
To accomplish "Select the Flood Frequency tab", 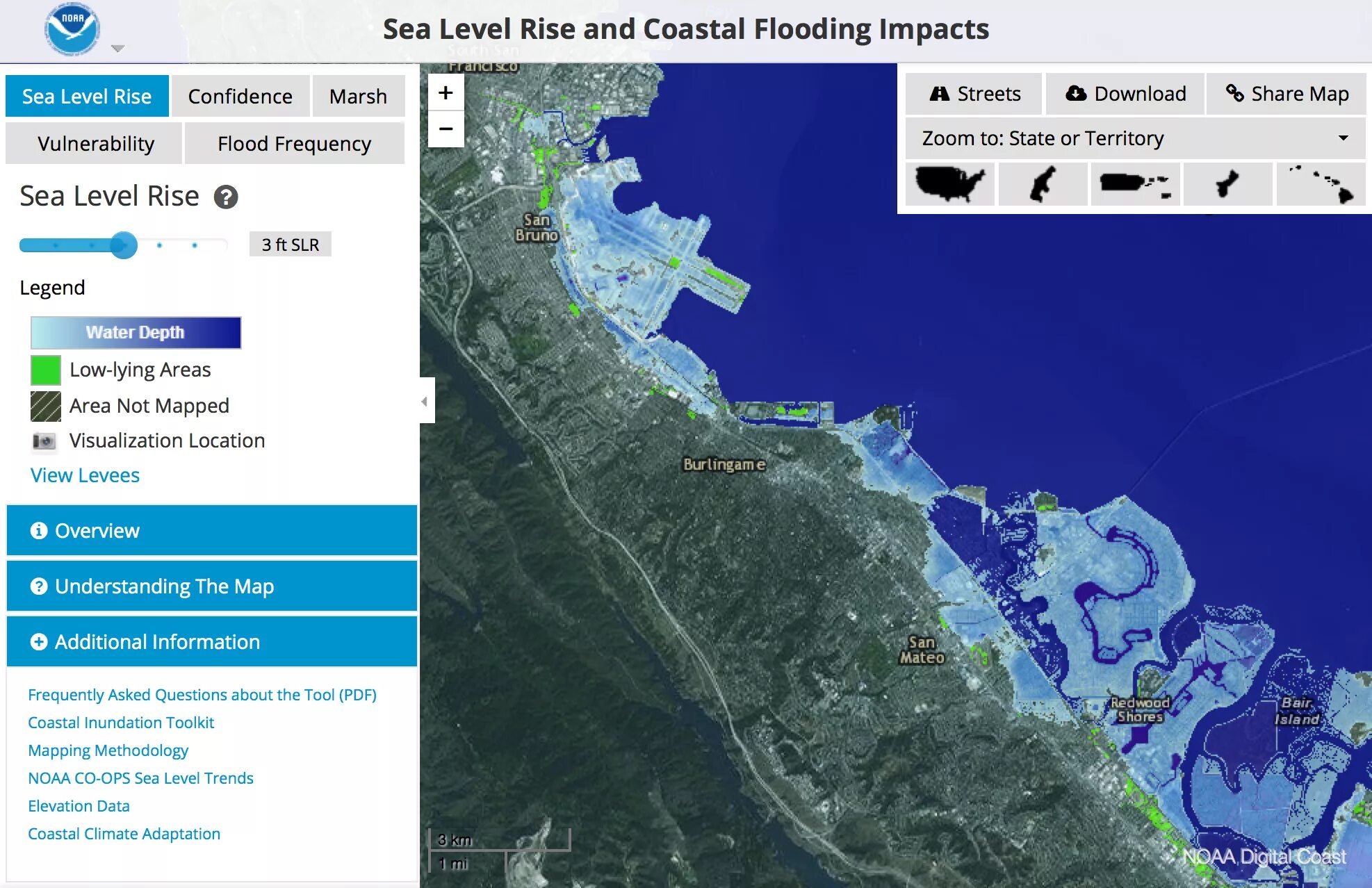I will 293,144.
